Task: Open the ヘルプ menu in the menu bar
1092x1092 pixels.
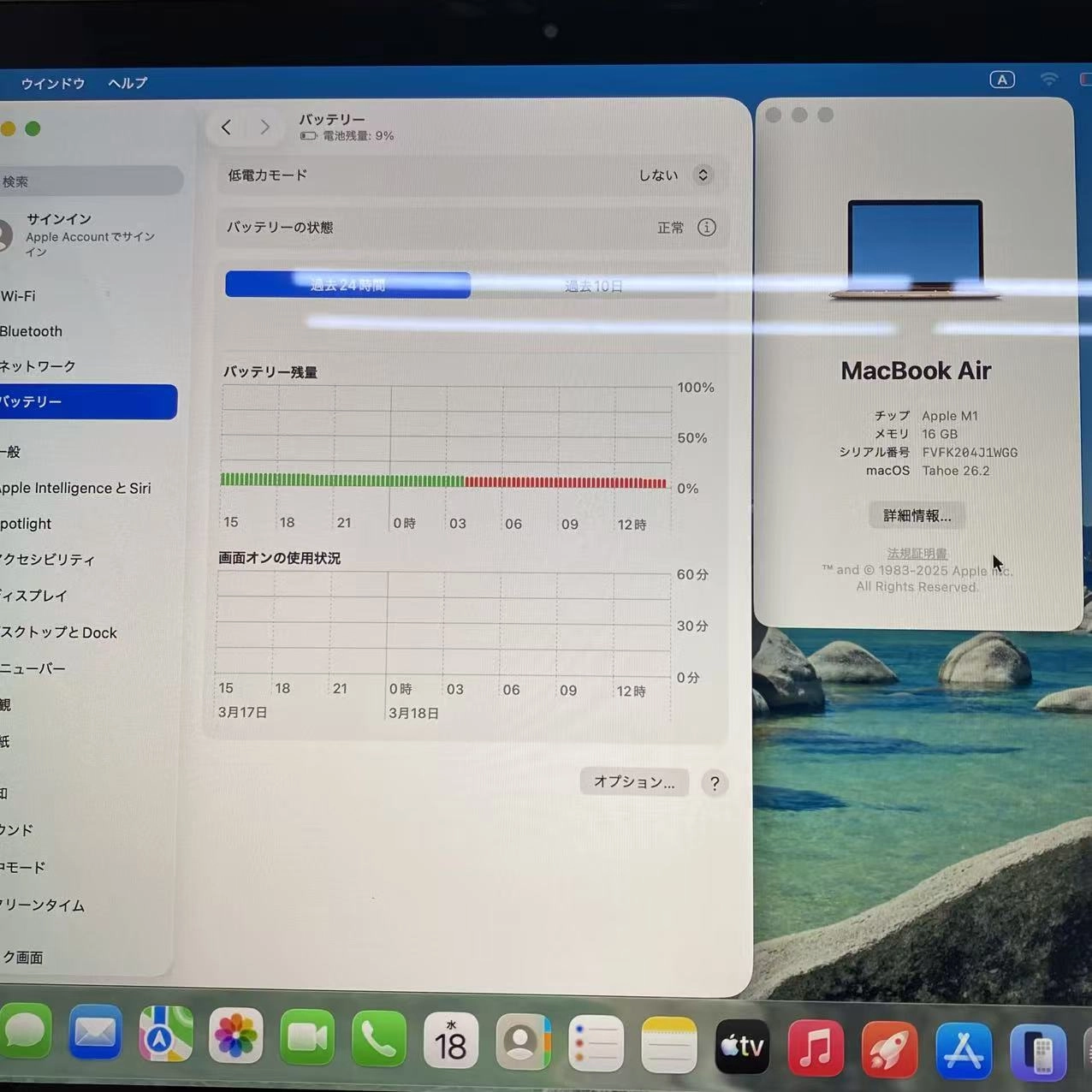Action: point(125,83)
